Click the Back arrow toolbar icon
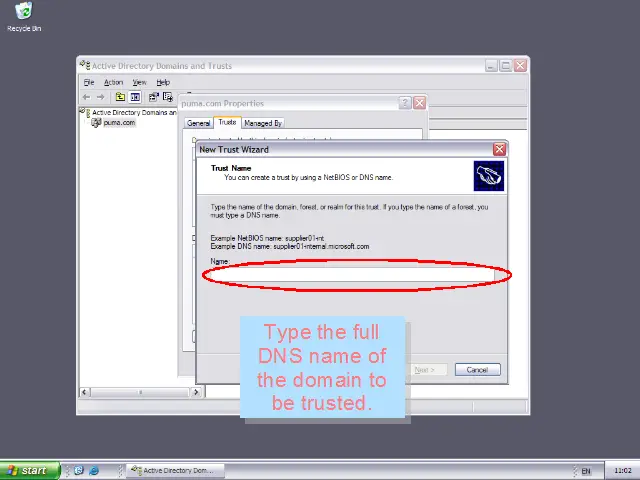Screen dimensions: 640x480 [87, 97]
